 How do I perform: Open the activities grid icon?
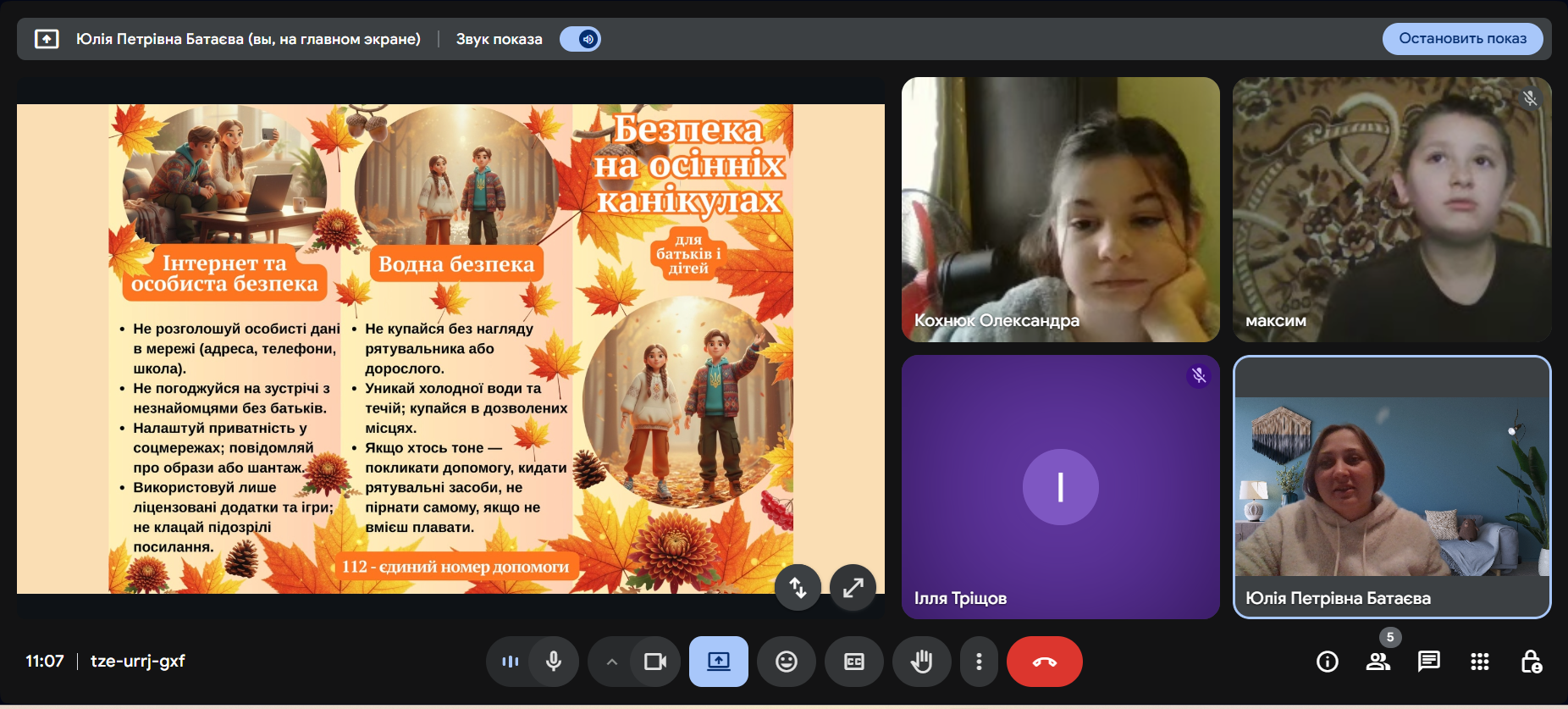[1479, 662]
